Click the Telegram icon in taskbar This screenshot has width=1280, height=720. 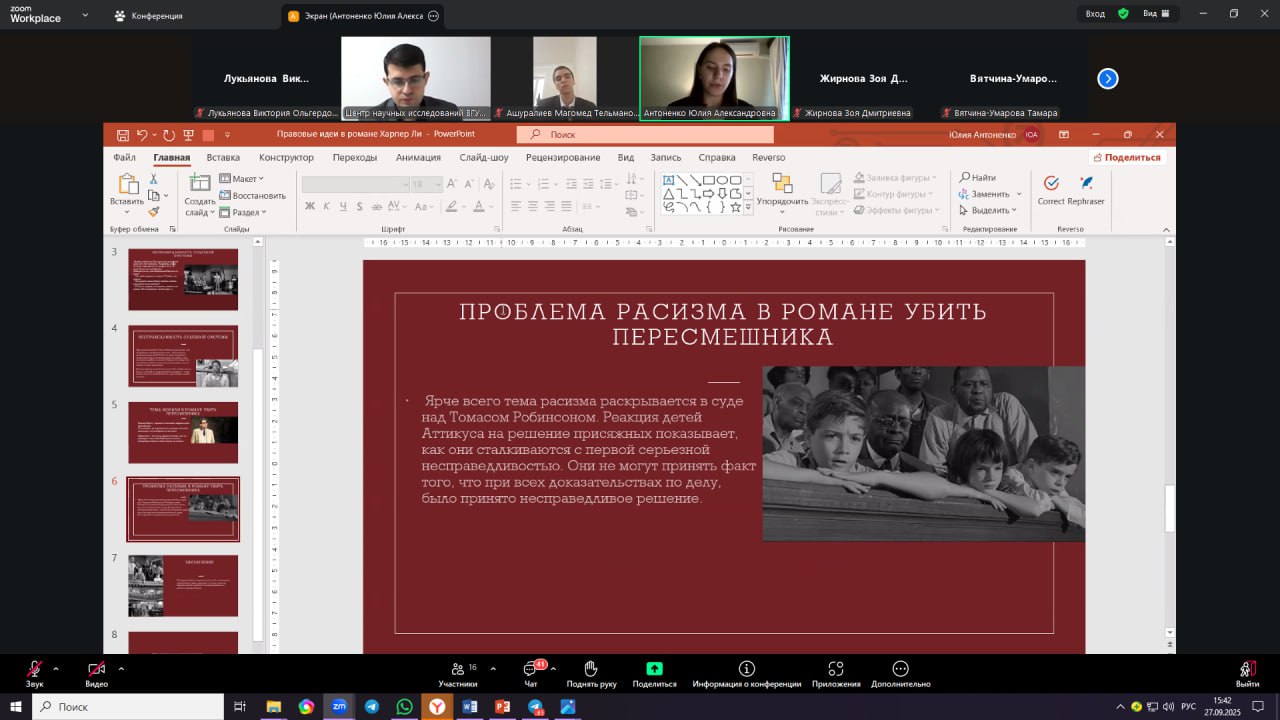[371, 707]
